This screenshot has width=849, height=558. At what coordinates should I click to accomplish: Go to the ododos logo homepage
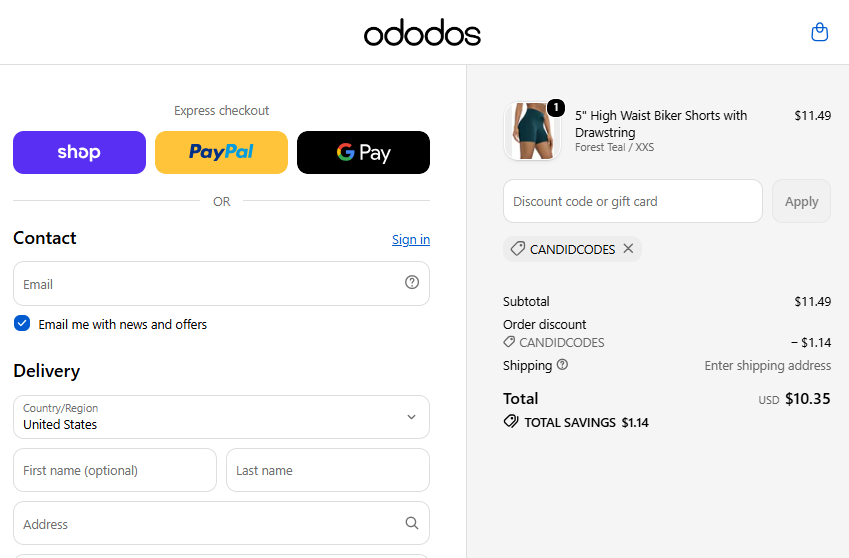(422, 32)
